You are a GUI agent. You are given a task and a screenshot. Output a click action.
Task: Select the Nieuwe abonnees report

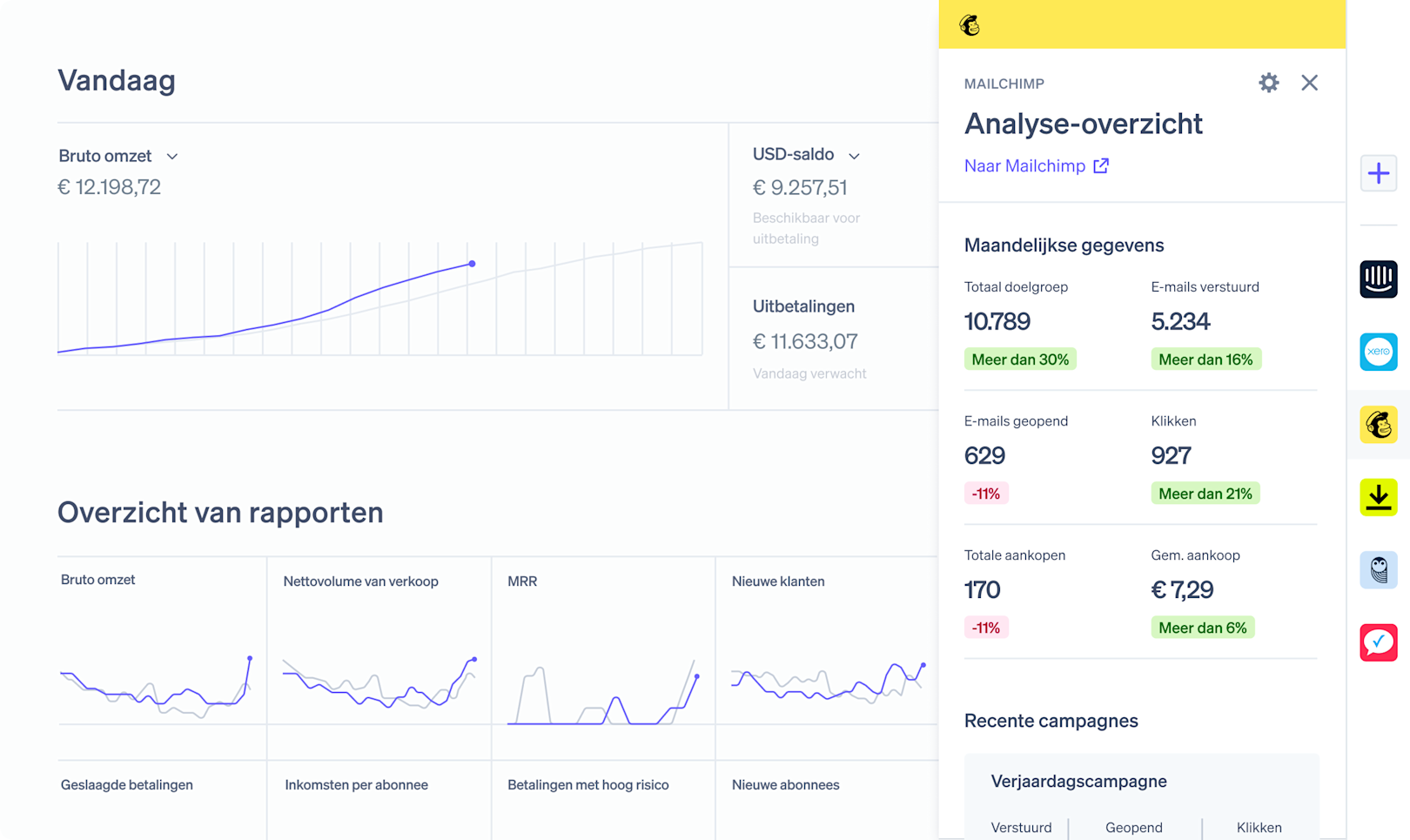pyautogui.click(x=785, y=785)
